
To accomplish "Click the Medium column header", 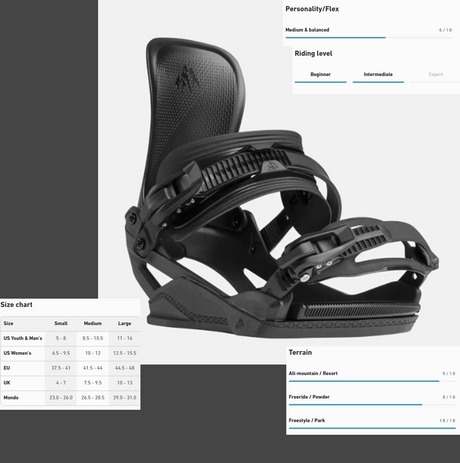I will click(x=93, y=323).
